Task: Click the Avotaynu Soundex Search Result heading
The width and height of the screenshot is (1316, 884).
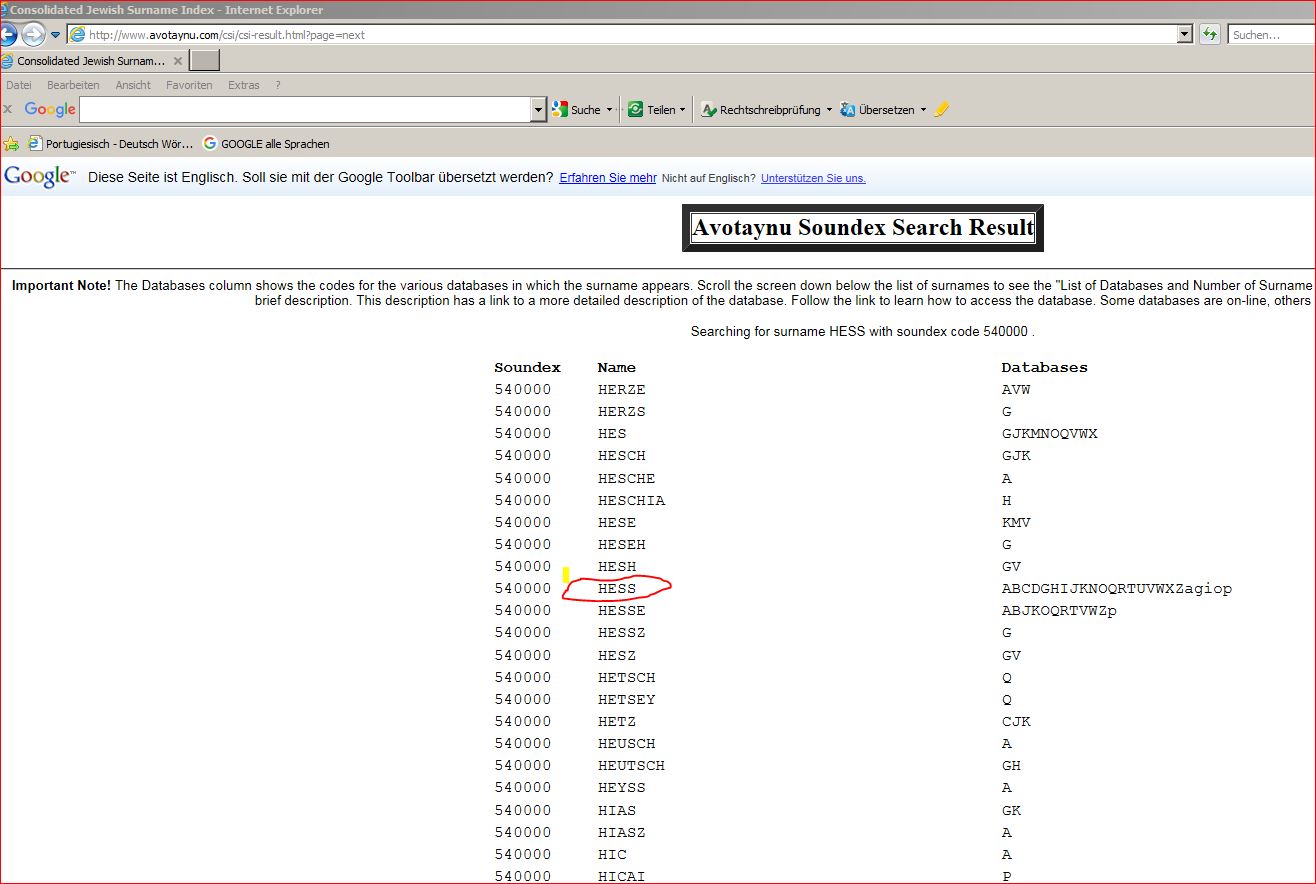Action: [x=863, y=228]
